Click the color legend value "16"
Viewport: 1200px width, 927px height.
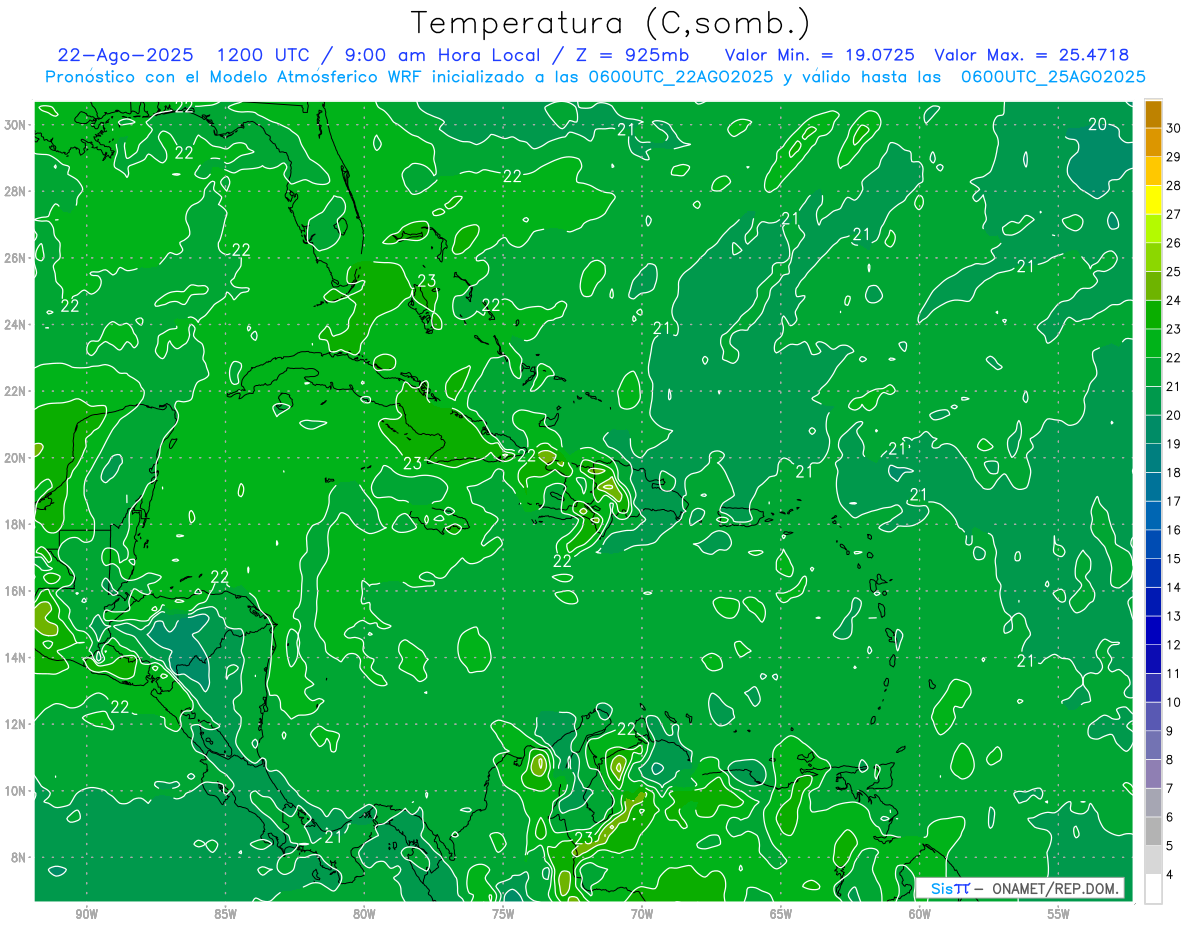point(1174,530)
